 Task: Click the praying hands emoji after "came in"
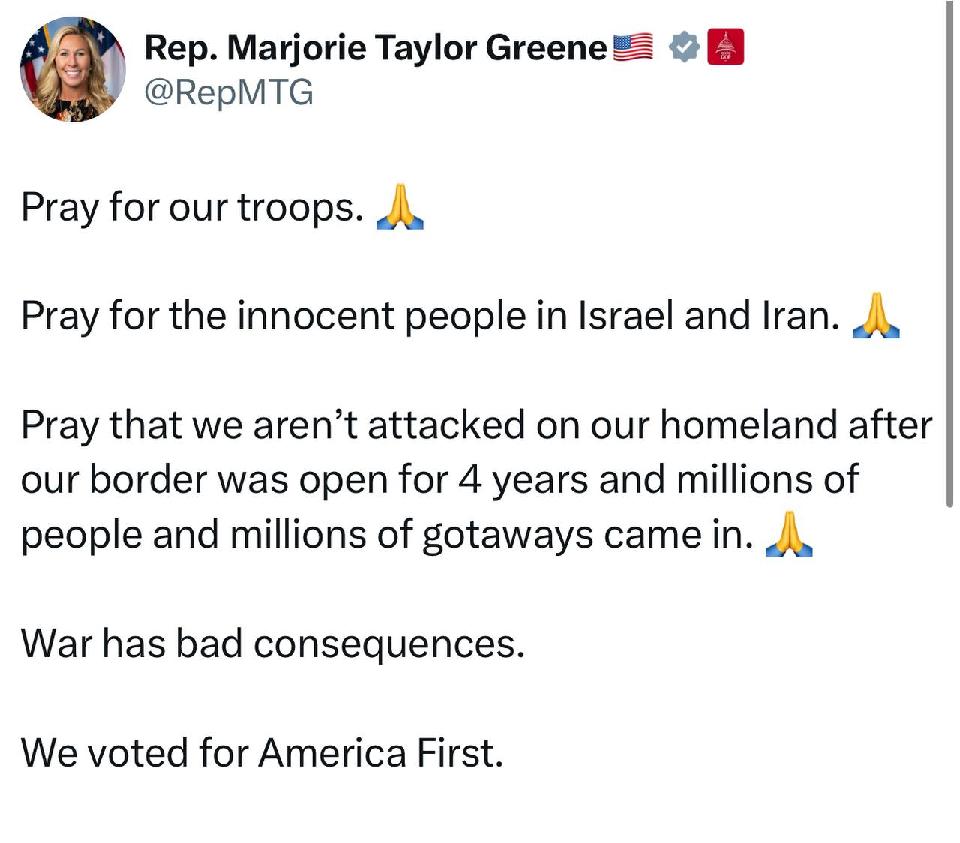pyautogui.click(x=789, y=534)
